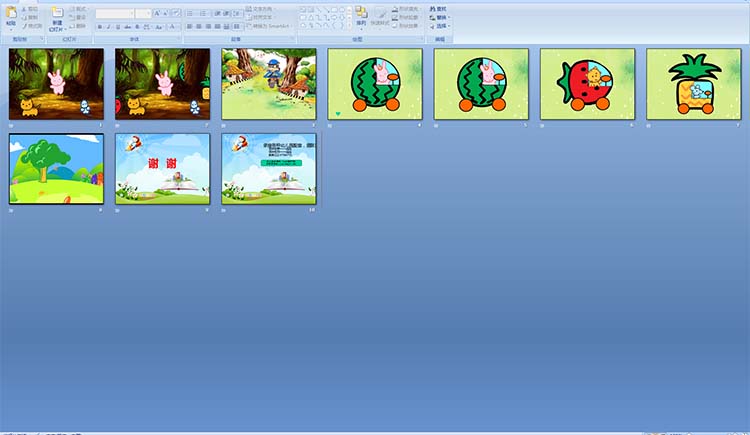
Task: Click the Replace command
Action: [x=440, y=17]
